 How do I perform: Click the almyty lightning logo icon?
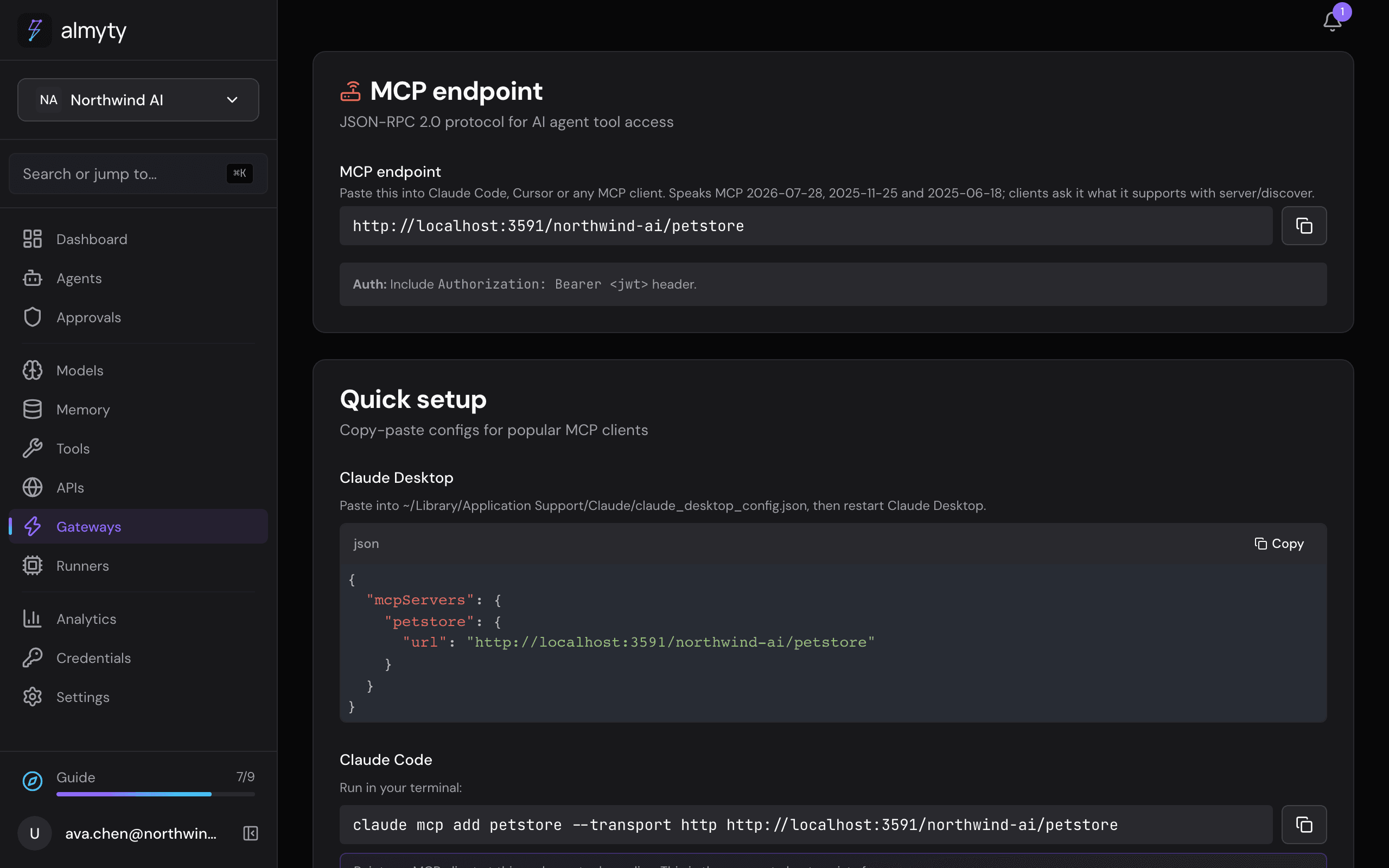[34, 30]
